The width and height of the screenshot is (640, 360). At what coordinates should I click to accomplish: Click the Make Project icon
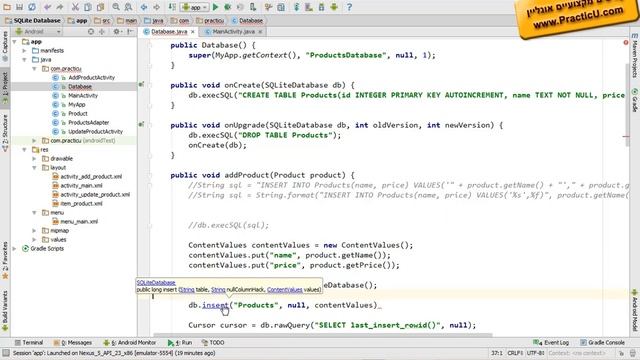(x=172, y=7)
